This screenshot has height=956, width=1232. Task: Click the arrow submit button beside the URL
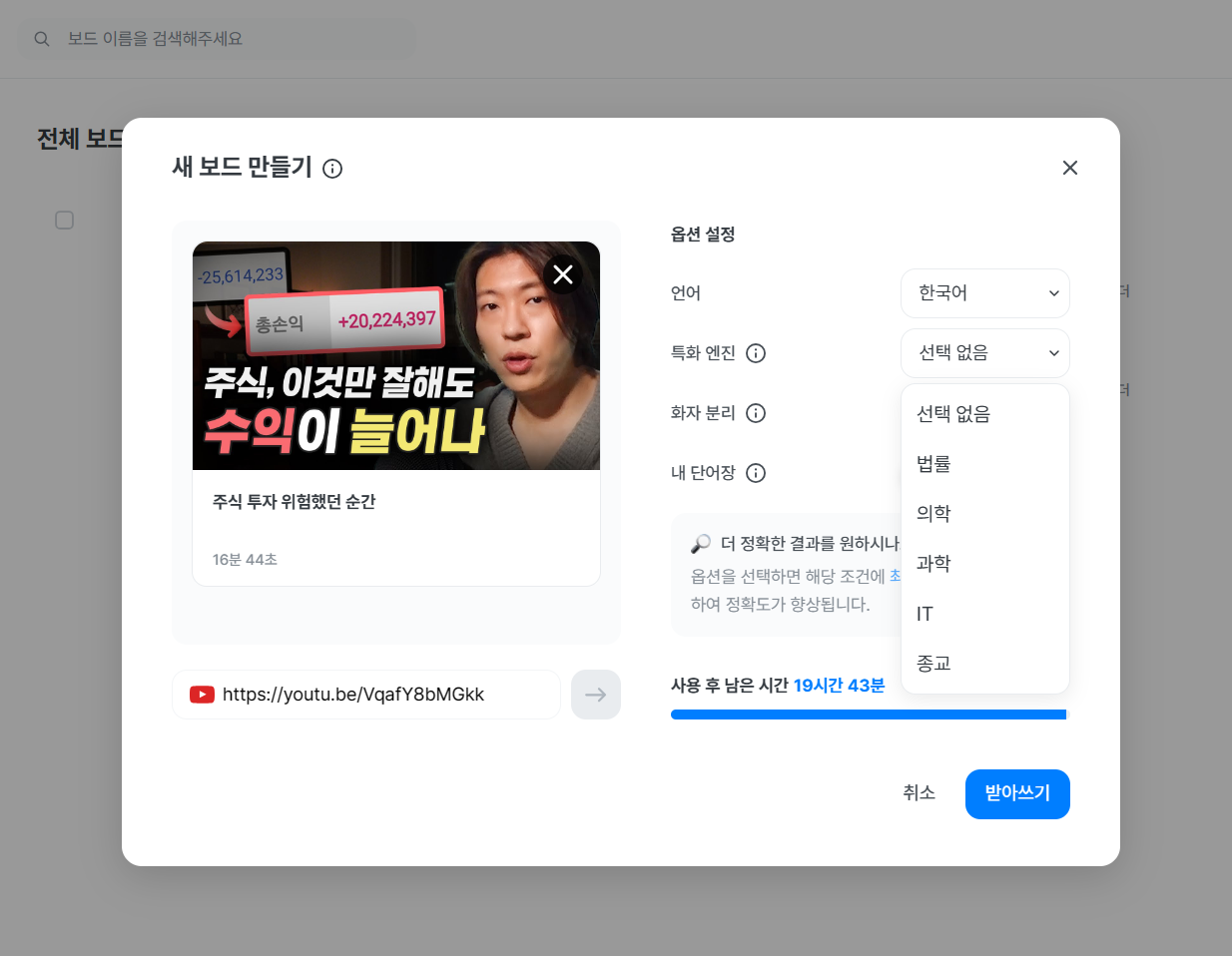596,695
